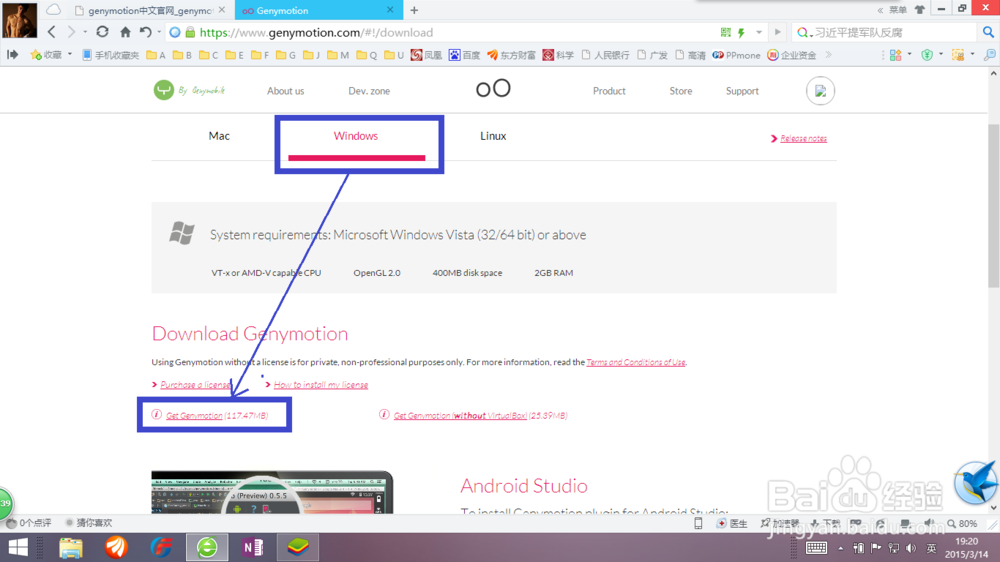Click the green padlock security icon
This screenshot has height=562, width=1000.
point(190,32)
